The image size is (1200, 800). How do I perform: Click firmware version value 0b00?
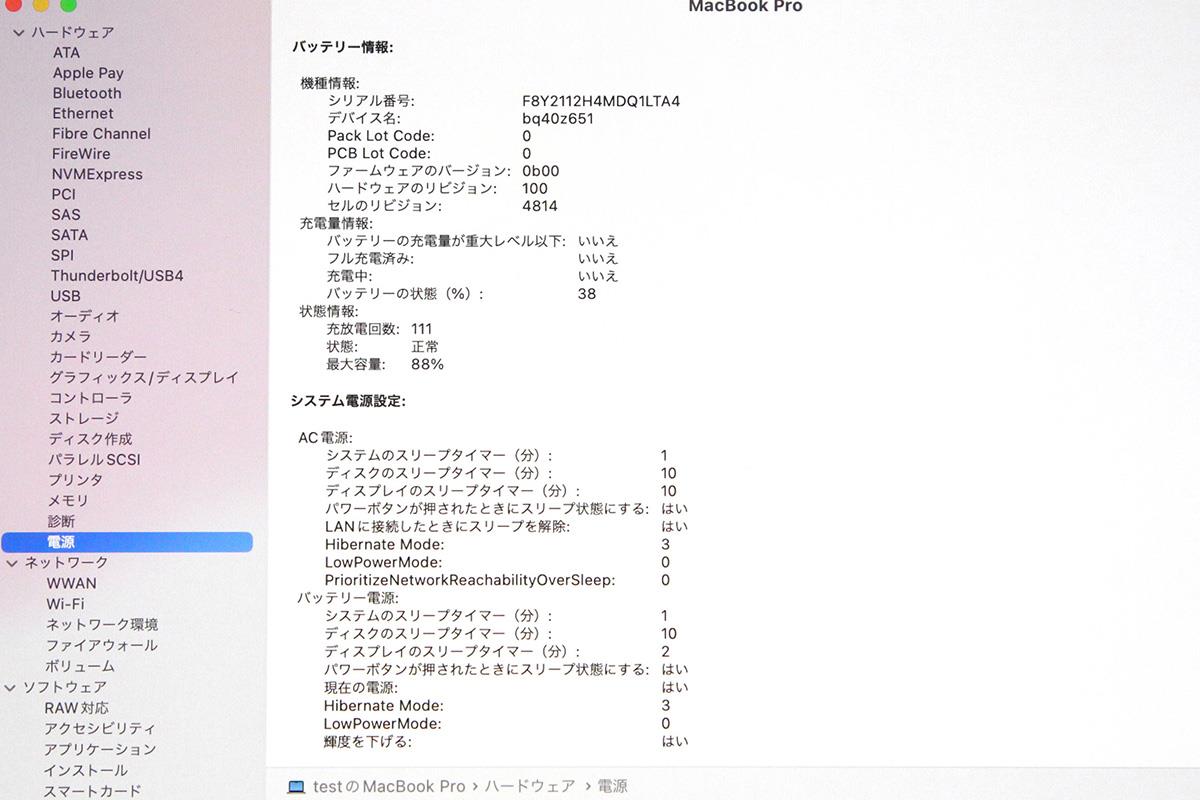[541, 170]
